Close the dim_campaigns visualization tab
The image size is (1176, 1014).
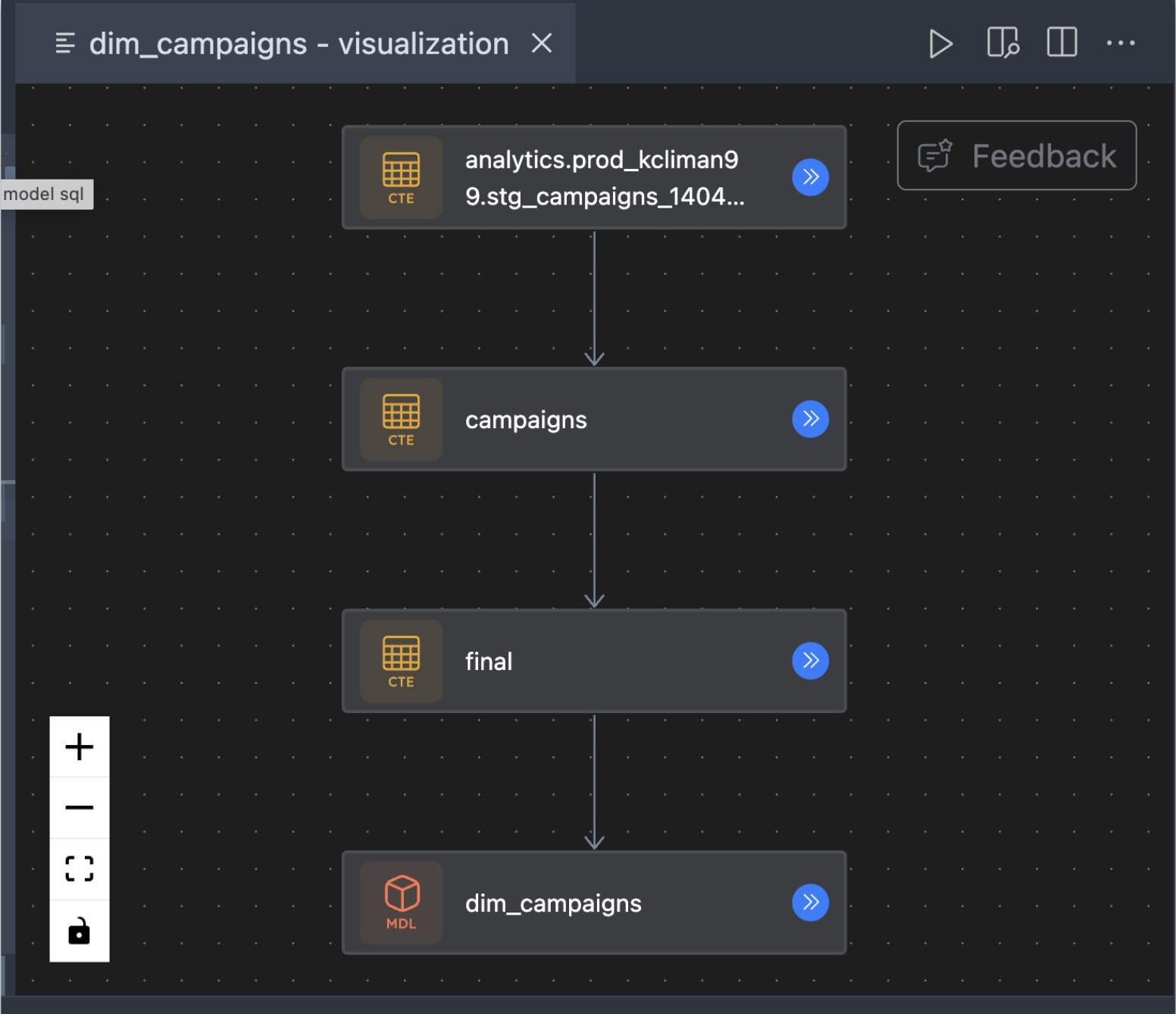(x=542, y=43)
